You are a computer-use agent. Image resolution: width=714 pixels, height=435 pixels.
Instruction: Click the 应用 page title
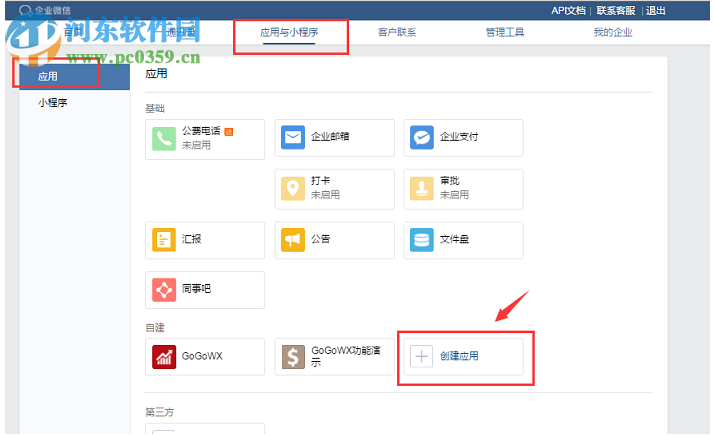tap(156, 74)
